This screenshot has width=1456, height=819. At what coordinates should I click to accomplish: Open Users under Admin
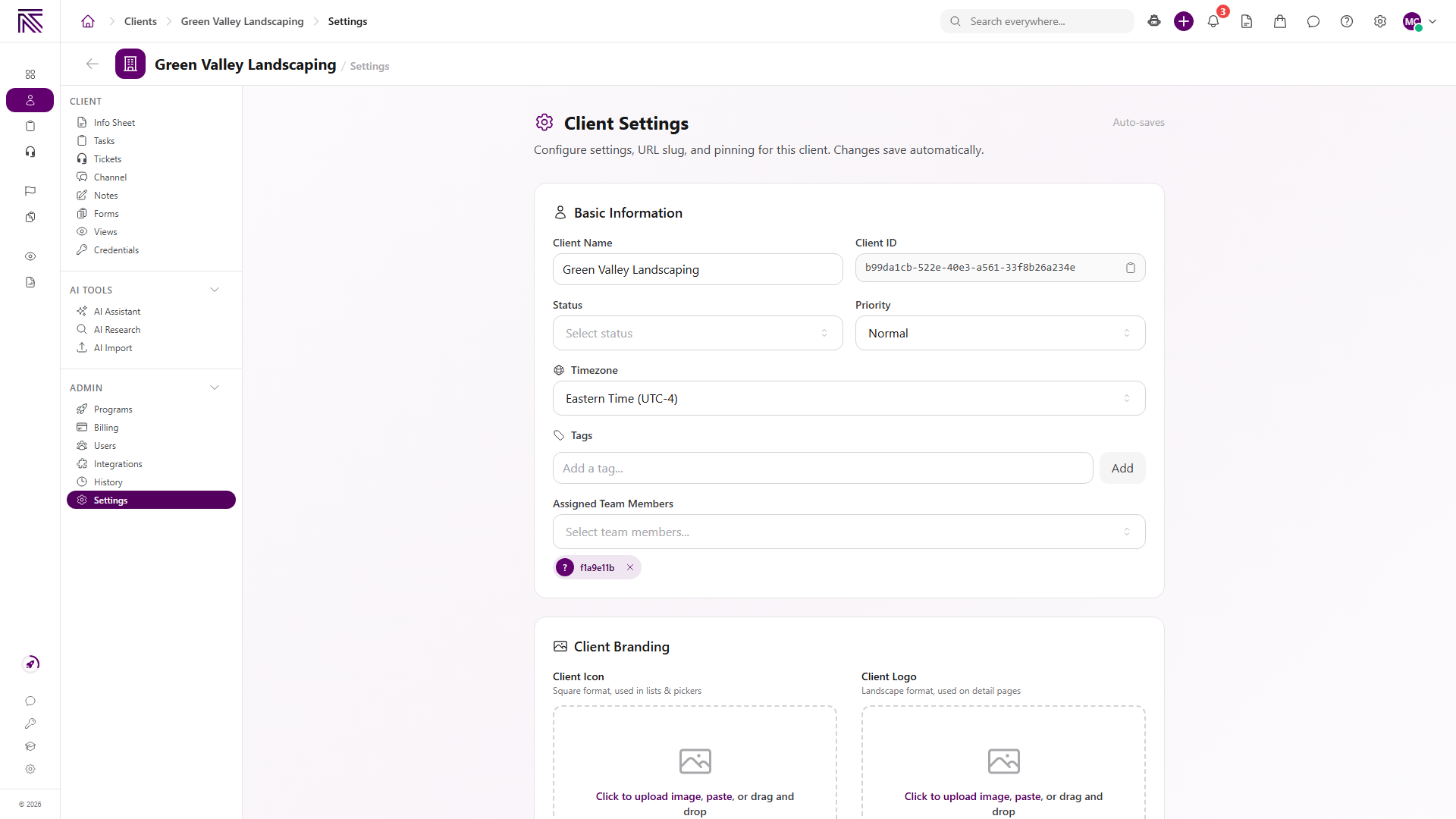click(152, 445)
